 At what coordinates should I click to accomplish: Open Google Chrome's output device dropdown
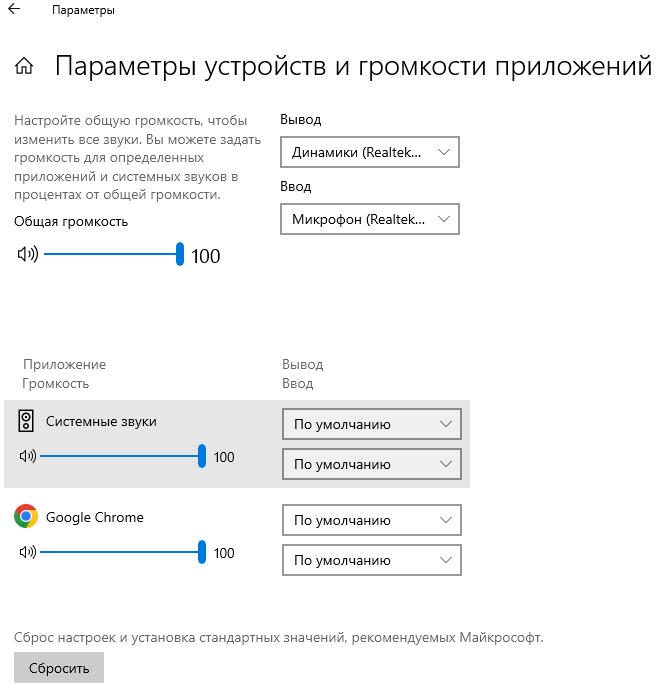pyautogui.click(x=372, y=520)
